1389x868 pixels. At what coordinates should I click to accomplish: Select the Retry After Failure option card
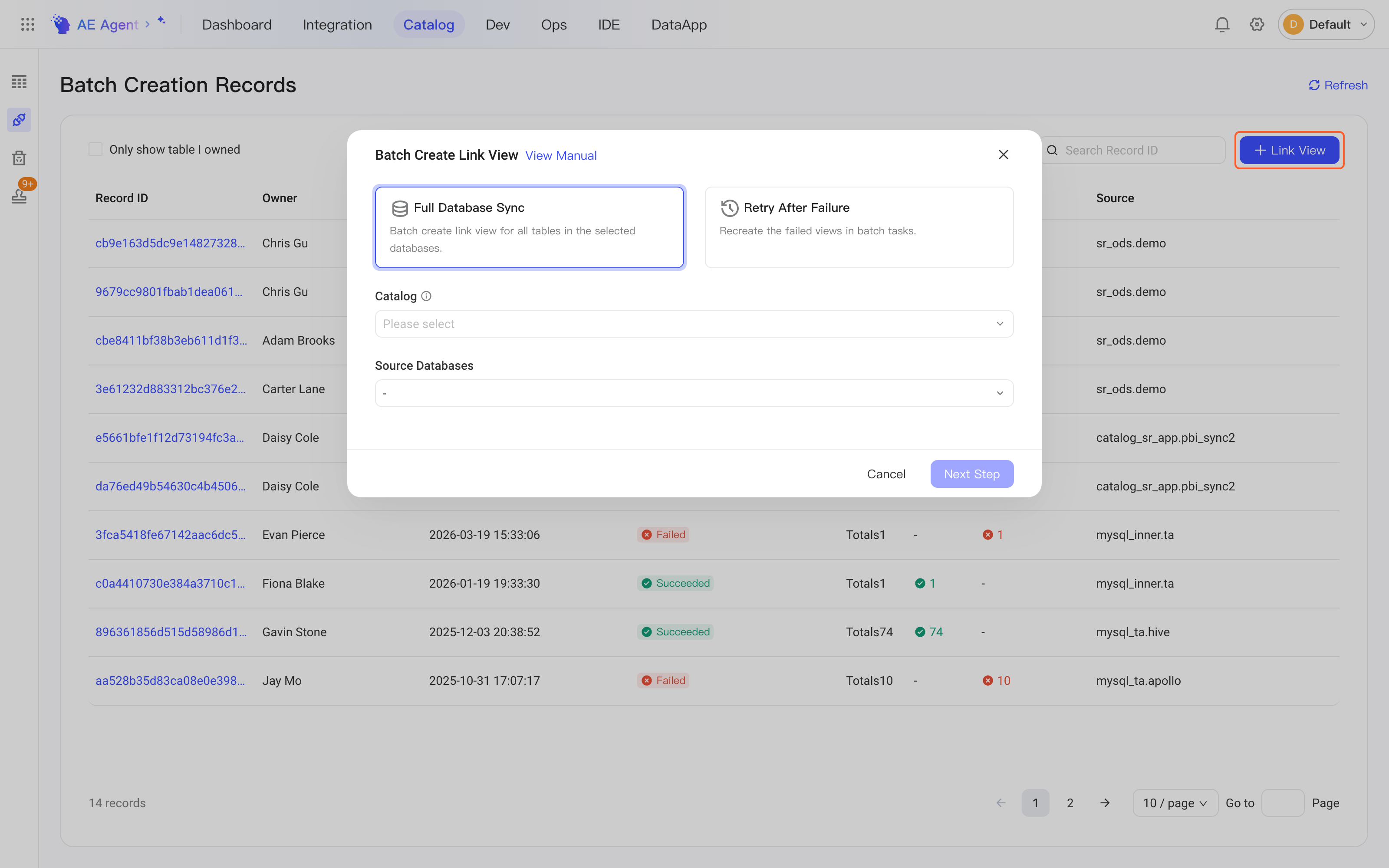pos(859,227)
